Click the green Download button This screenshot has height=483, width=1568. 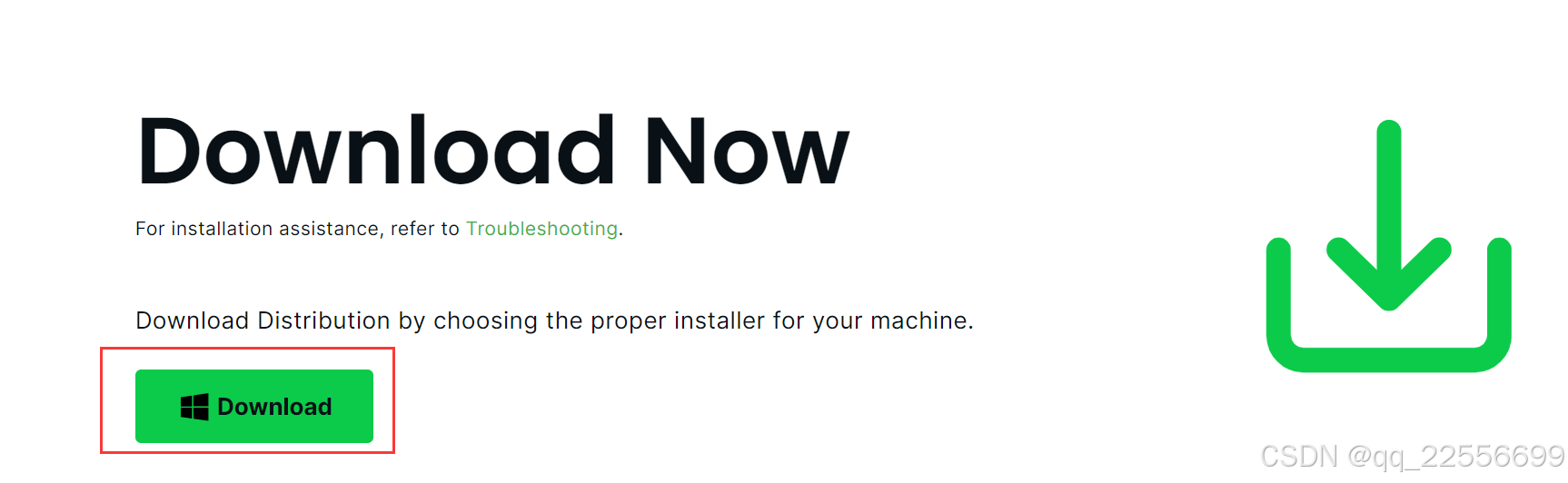point(254,406)
